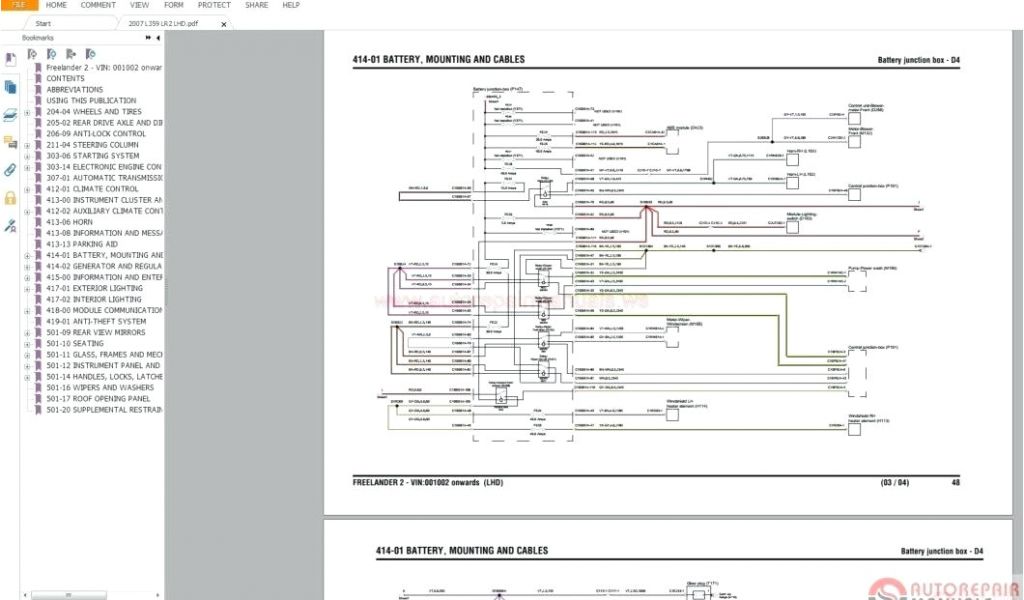
Task: Close the 2007 L359 LR2 LHD.pdf tab
Action: point(223,22)
